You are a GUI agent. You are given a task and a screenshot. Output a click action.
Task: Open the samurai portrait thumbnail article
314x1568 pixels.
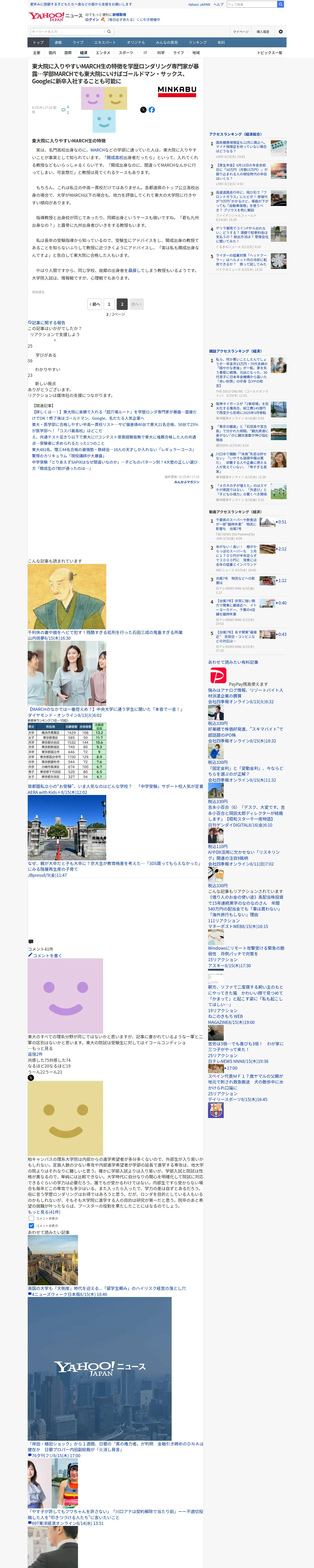(67, 597)
